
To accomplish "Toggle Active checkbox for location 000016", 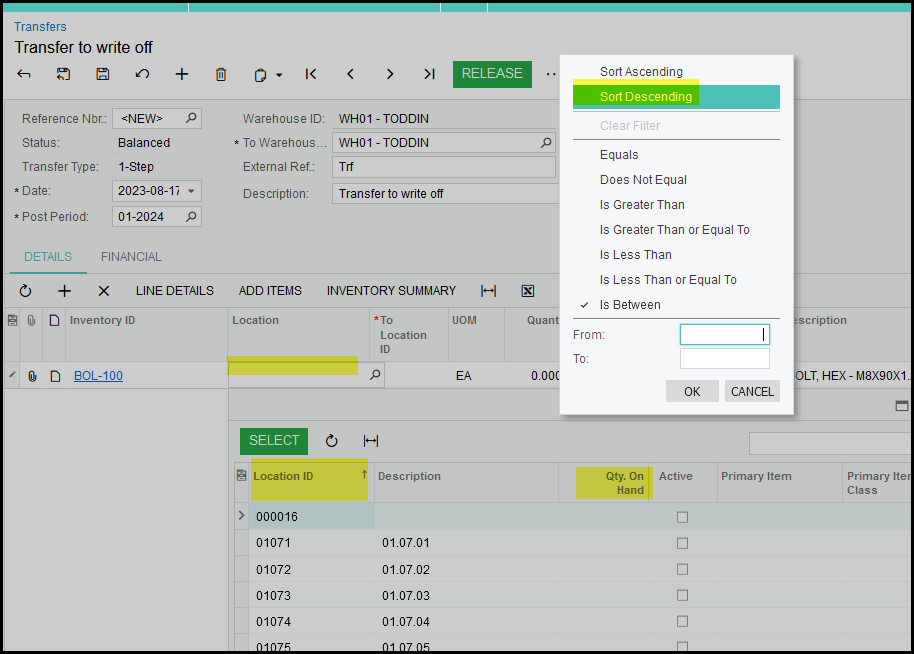I will point(682,517).
